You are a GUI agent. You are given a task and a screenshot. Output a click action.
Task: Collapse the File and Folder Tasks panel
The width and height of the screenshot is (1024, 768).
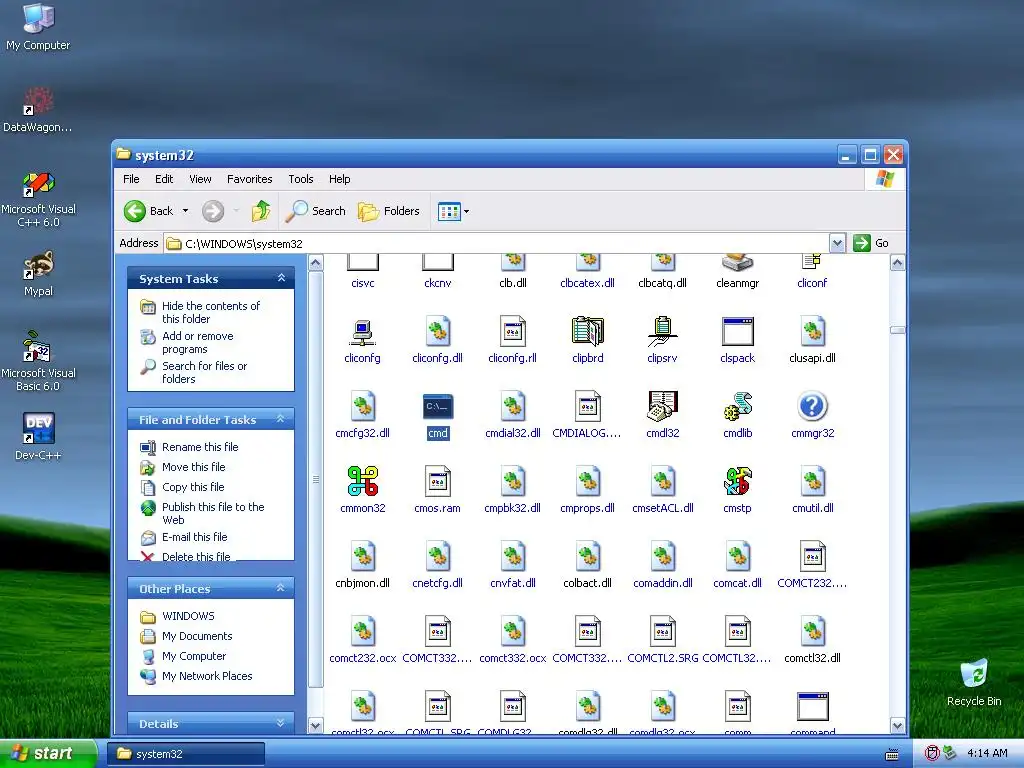(x=281, y=419)
